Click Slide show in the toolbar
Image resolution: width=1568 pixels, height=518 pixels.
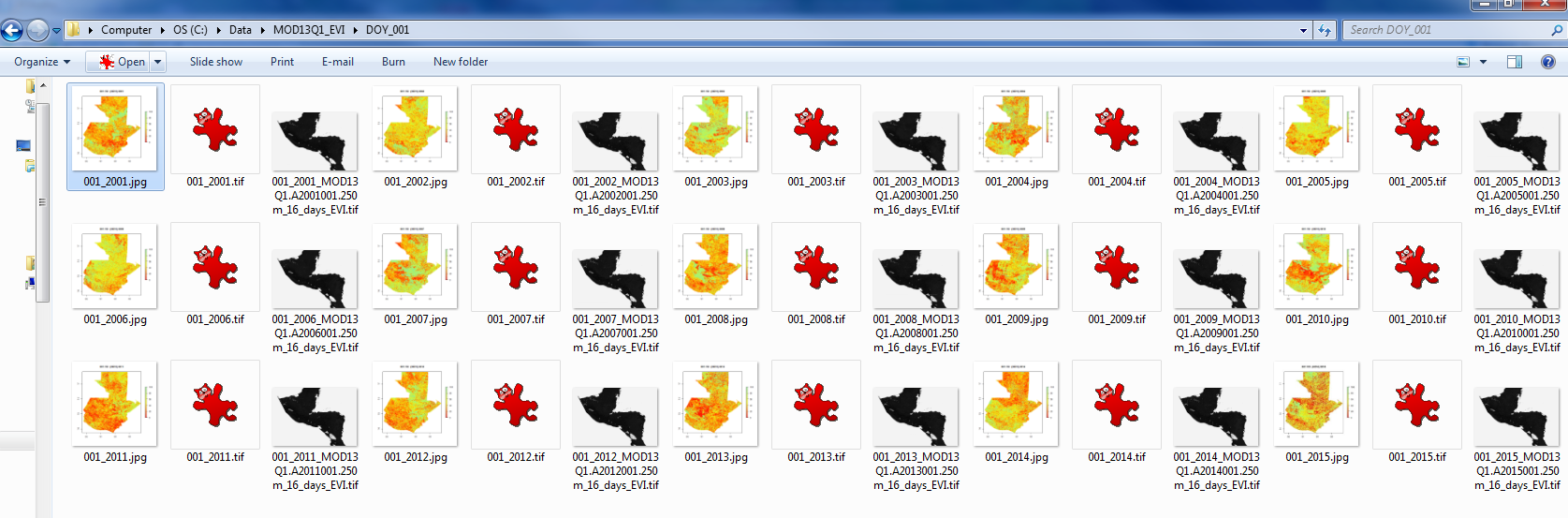(216, 62)
